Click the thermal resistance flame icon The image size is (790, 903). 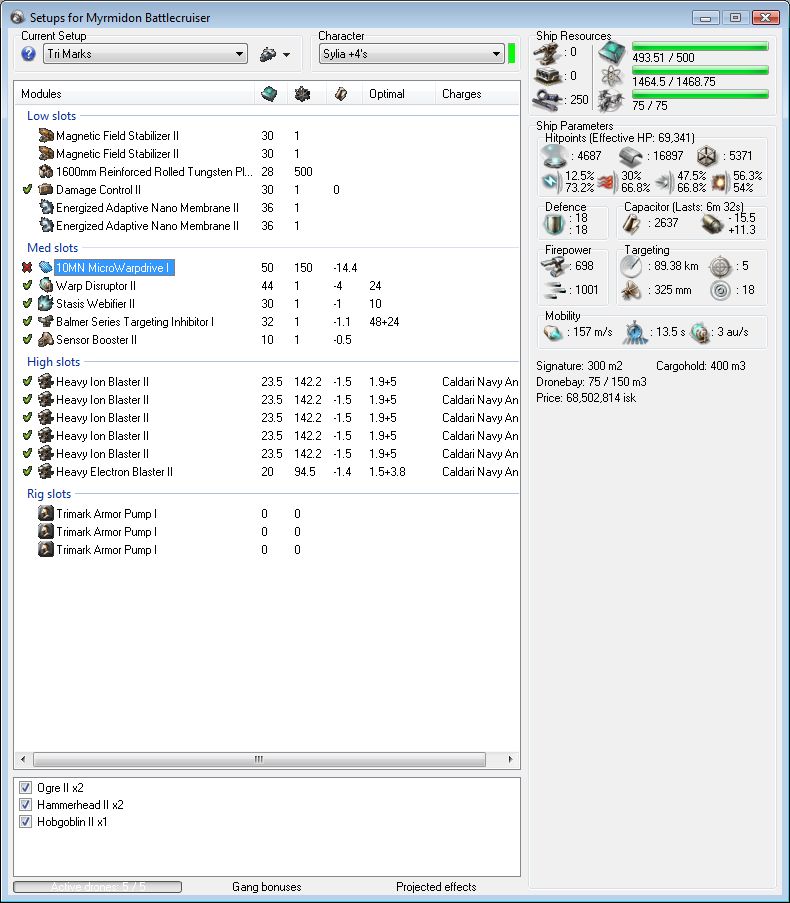click(x=606, y=182)
